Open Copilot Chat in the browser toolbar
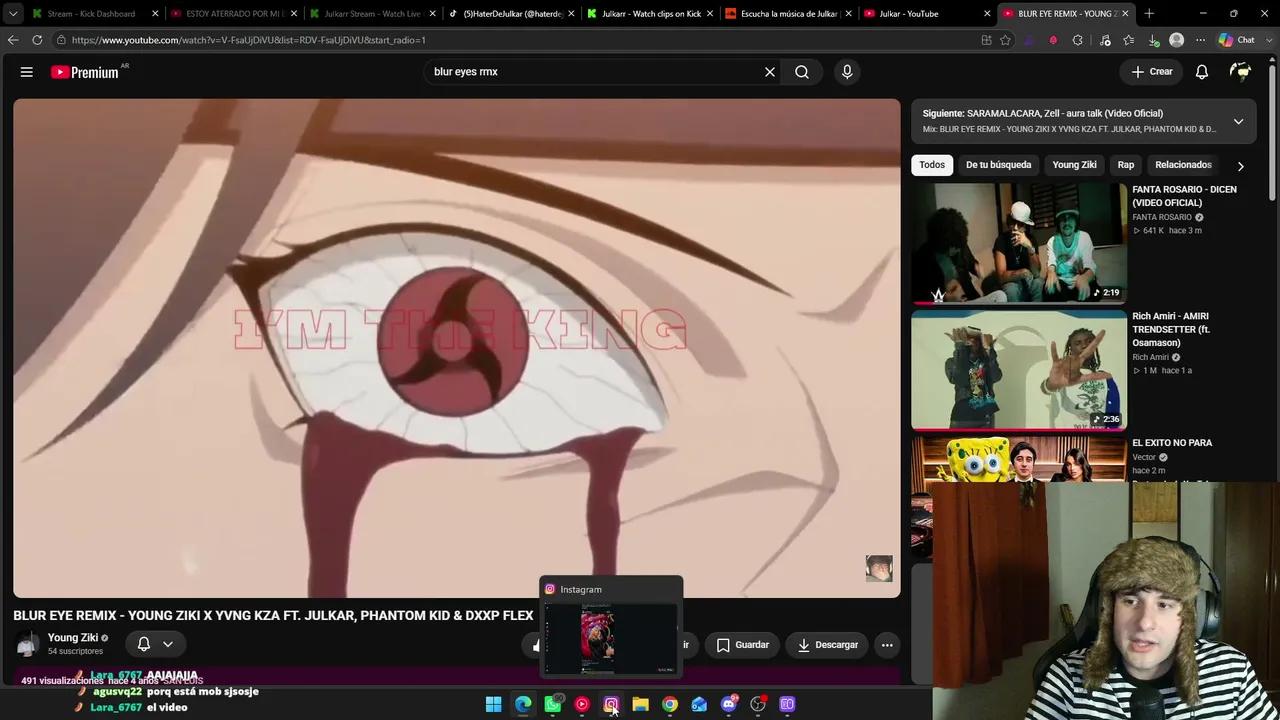 coord(1237,40)
